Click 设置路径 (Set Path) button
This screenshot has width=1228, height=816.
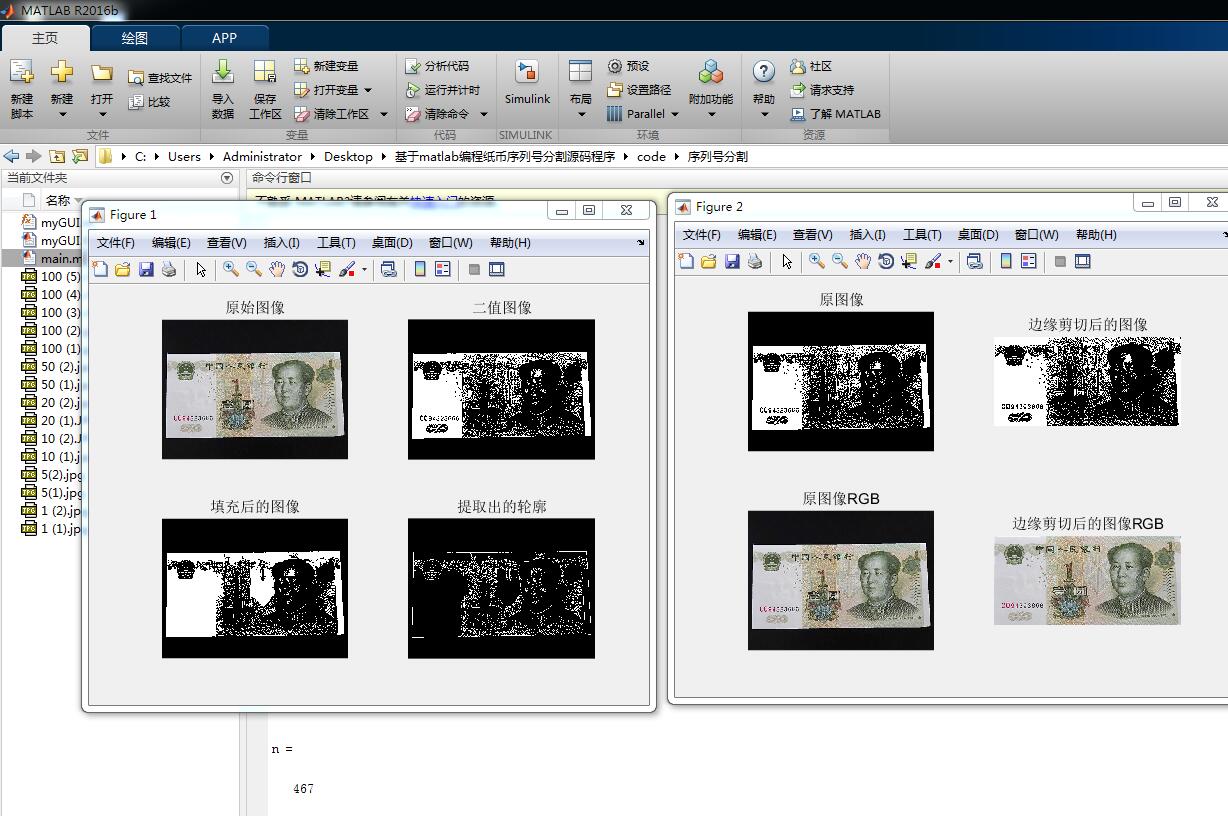639,90
